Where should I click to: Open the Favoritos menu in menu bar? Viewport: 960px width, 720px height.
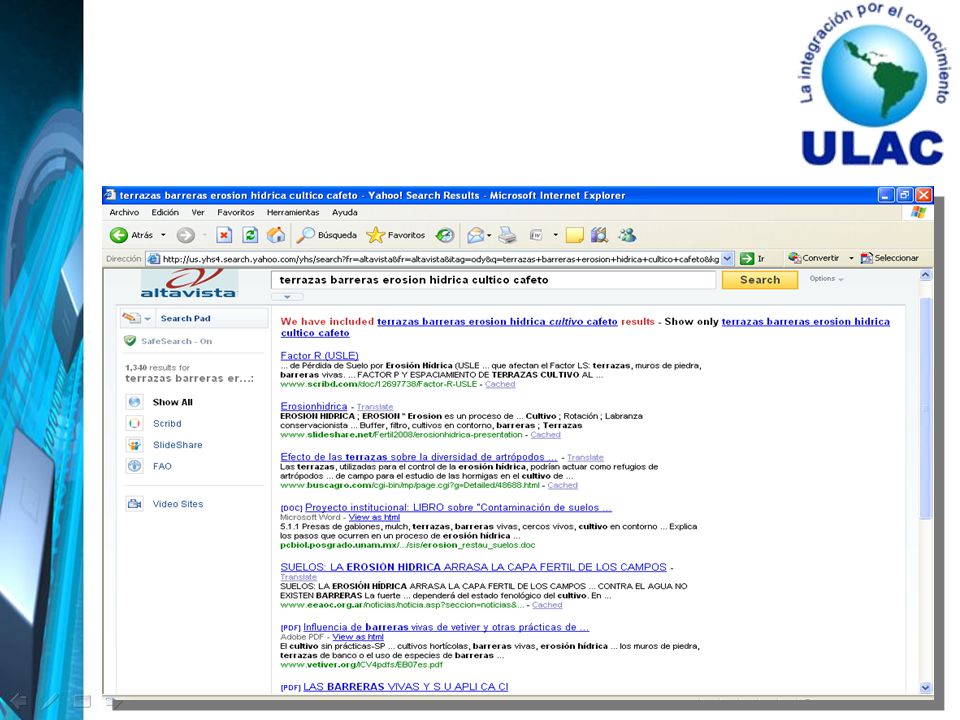click(236, 212)
